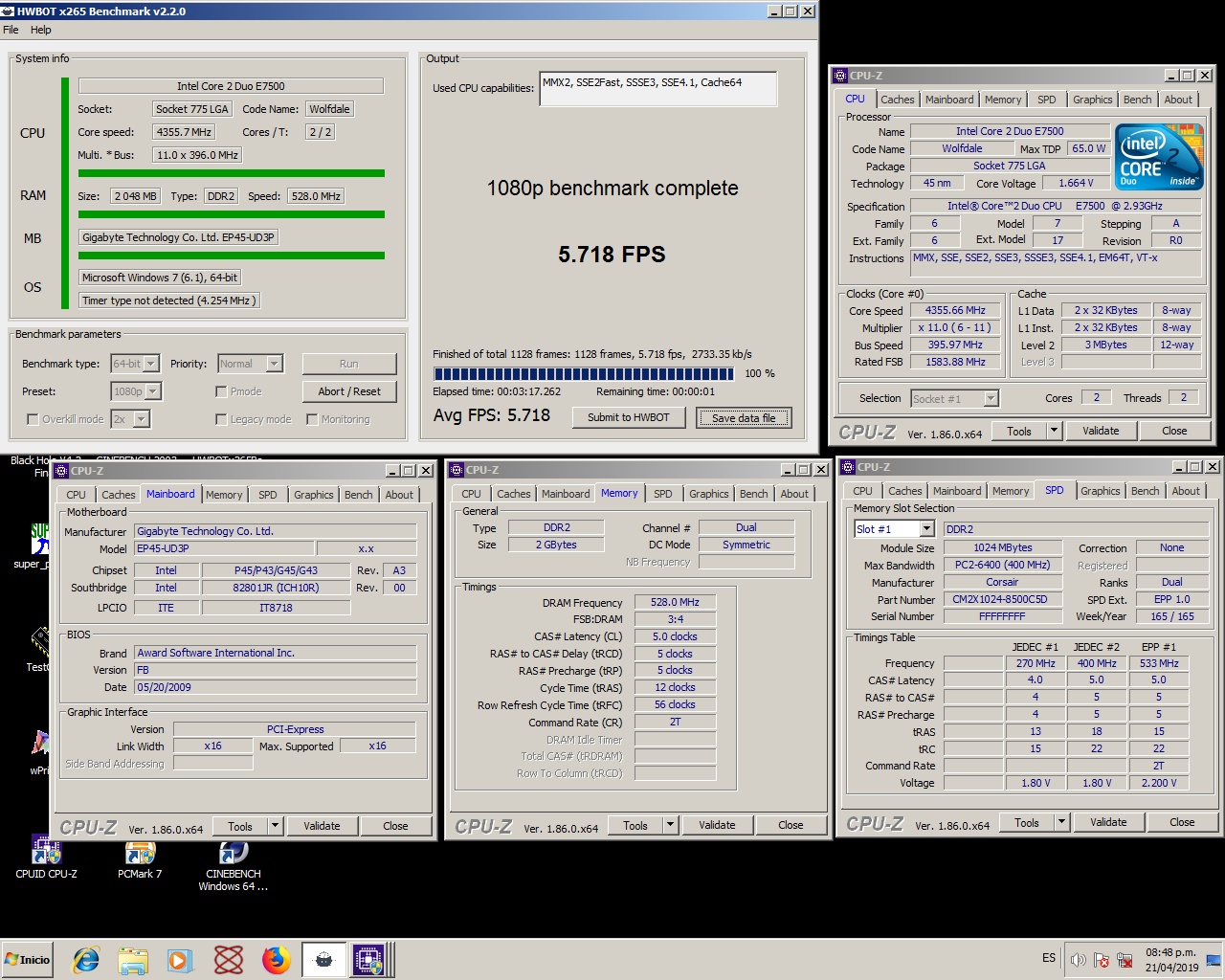
Task: Open Internet Explorer from the taskbar
Action: click(x=86, y=959)
